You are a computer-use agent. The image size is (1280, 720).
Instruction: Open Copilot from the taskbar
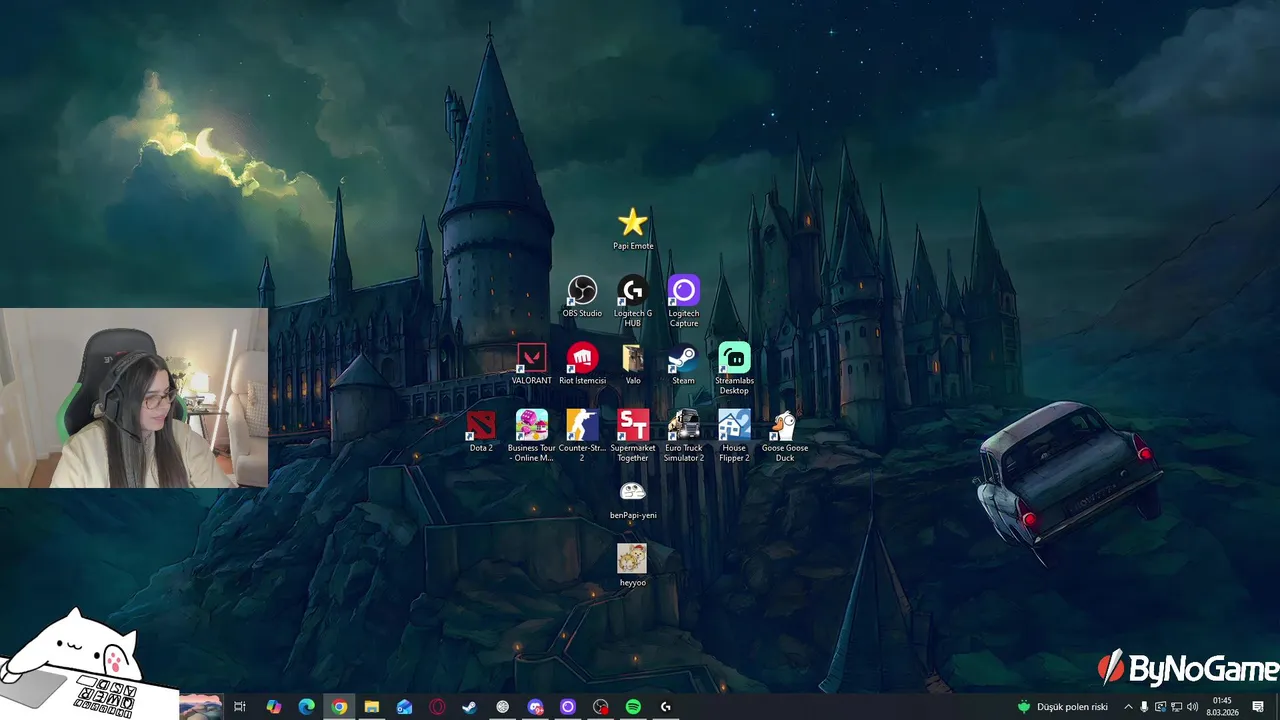(x=274, y=707)
